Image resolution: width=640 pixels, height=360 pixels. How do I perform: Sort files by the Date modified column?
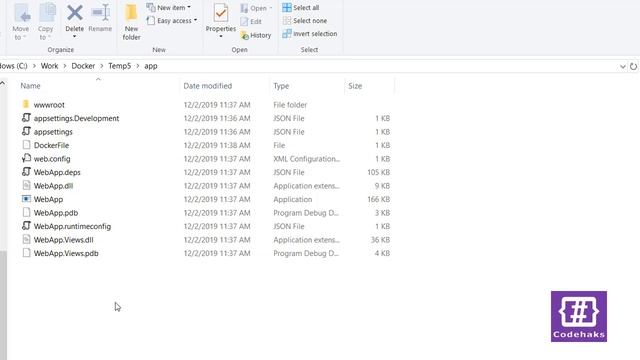point(208,86)
